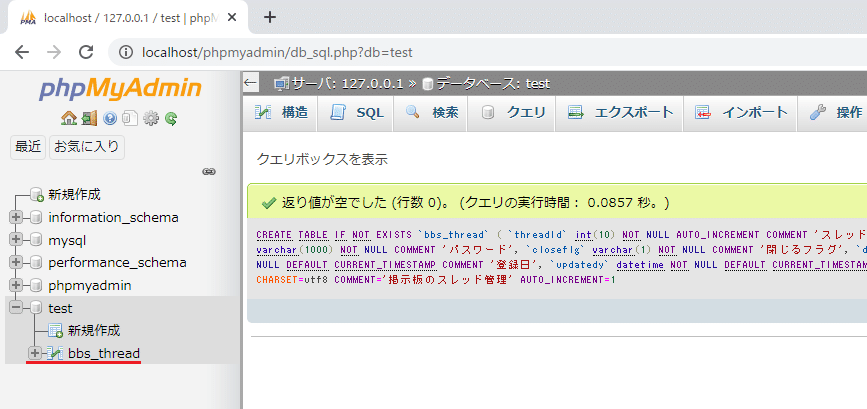Open the インポート import tab
Image resolution: width=867 pixels, height=409 pixels.
pyautogui.click(x=741, y=113)
